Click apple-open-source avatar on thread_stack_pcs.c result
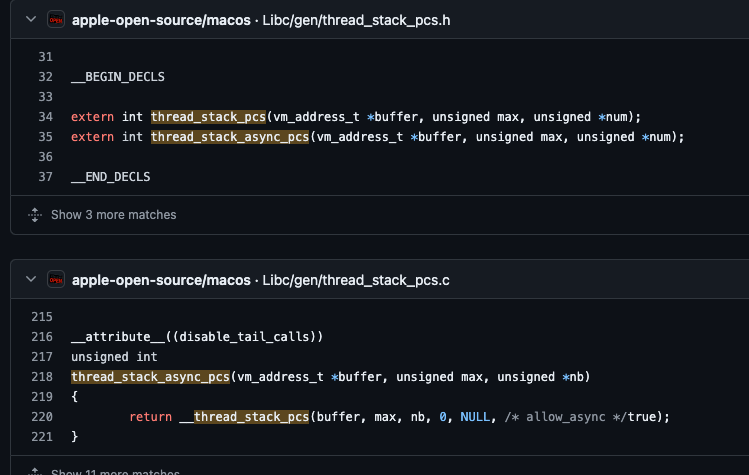The width and height of the screenshot is (749, 475). point(56,280)
